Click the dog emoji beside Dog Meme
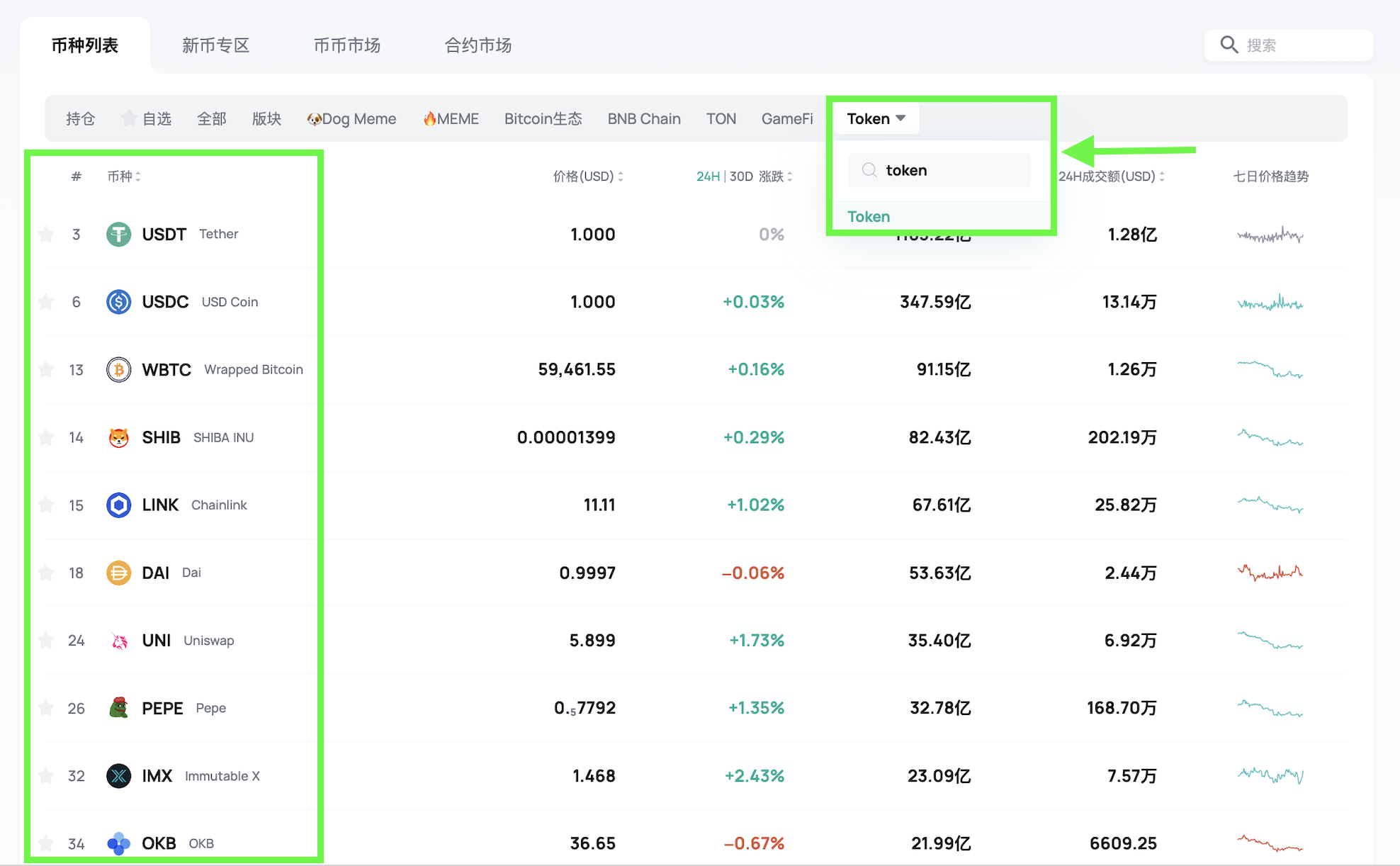The width and height of the screenshot is (1400, 866). click(x=314, y=119)
